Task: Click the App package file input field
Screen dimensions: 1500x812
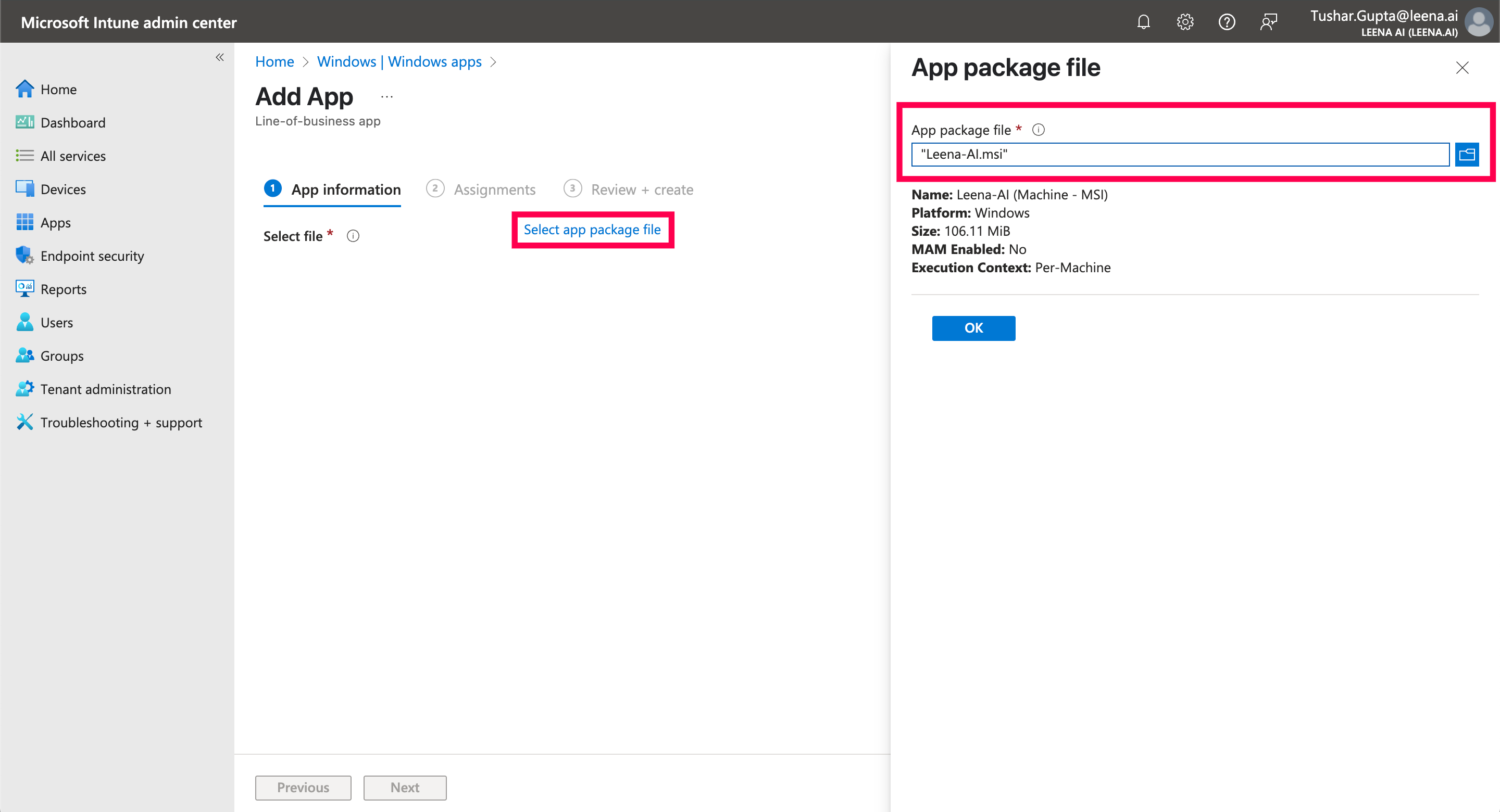Action: pos(1179,154)
